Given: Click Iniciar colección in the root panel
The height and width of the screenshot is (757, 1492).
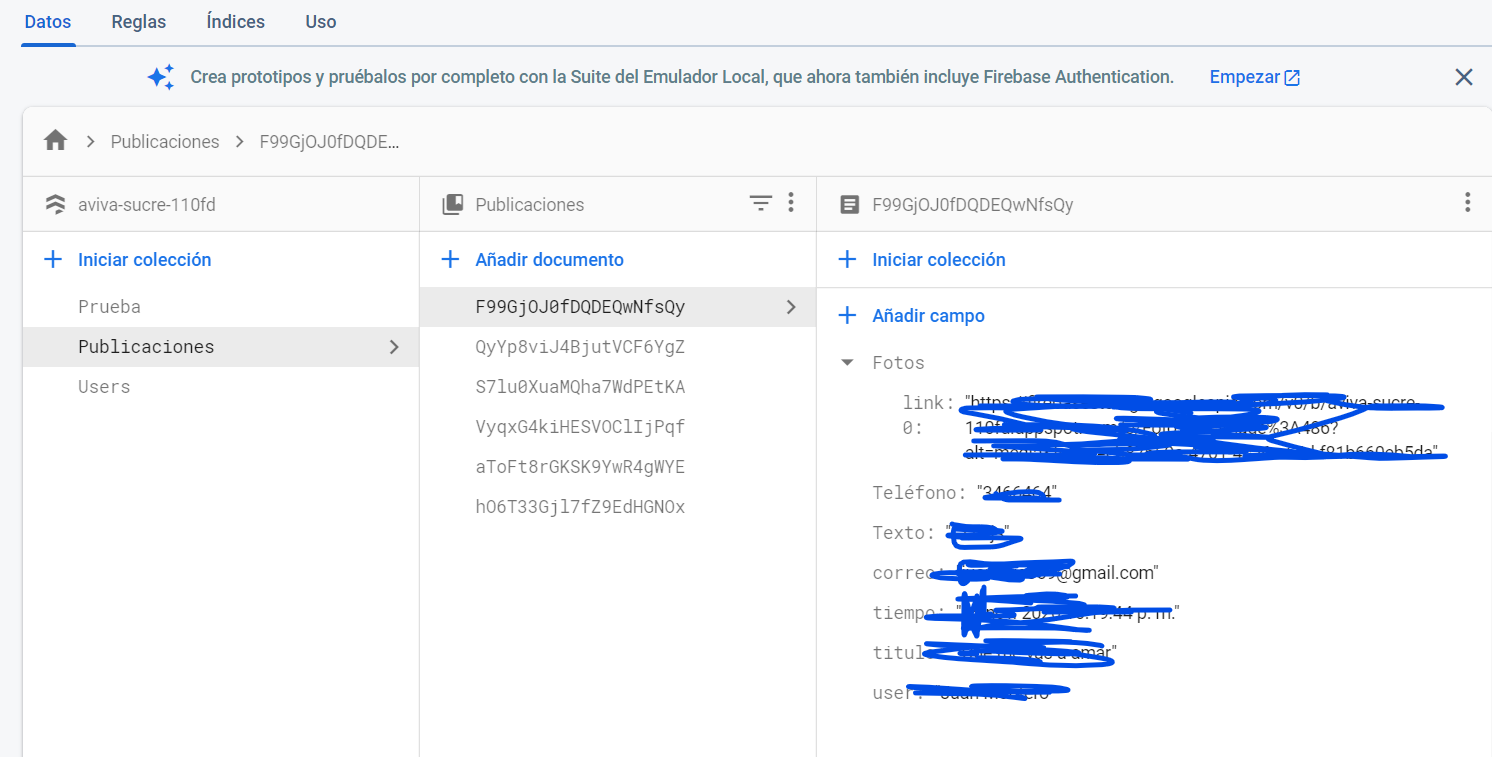Looking at the screenshot, I should (x=145, y=259).
